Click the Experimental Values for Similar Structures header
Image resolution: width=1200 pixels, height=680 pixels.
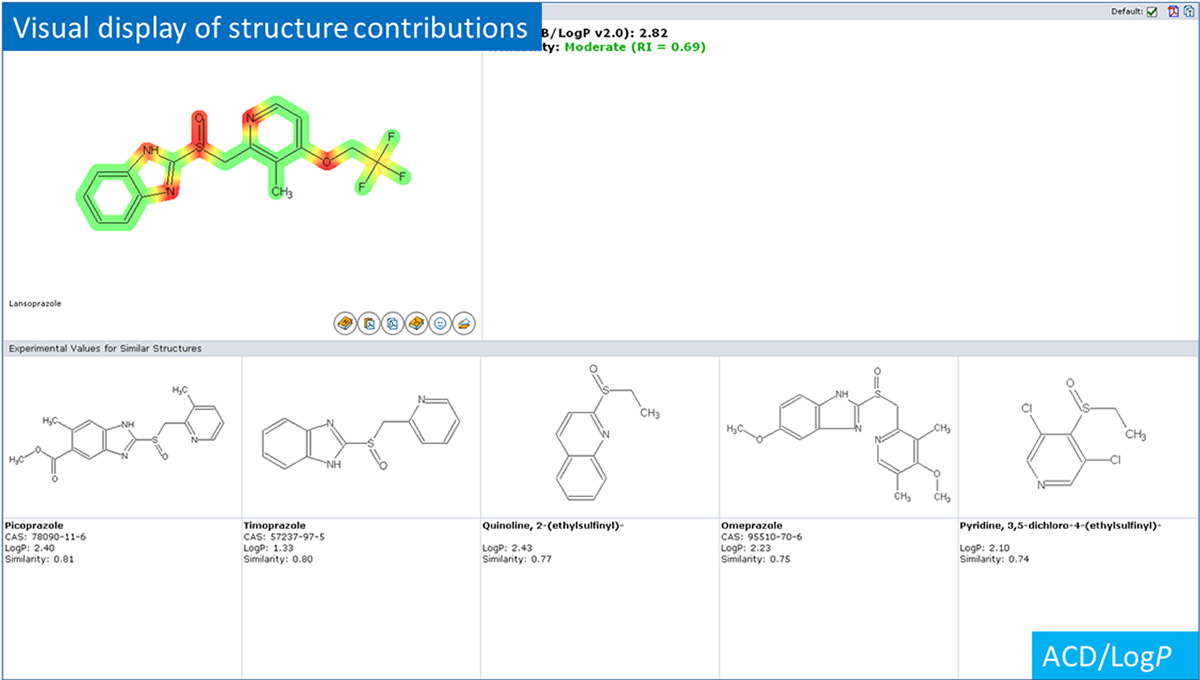click(105, 348)
